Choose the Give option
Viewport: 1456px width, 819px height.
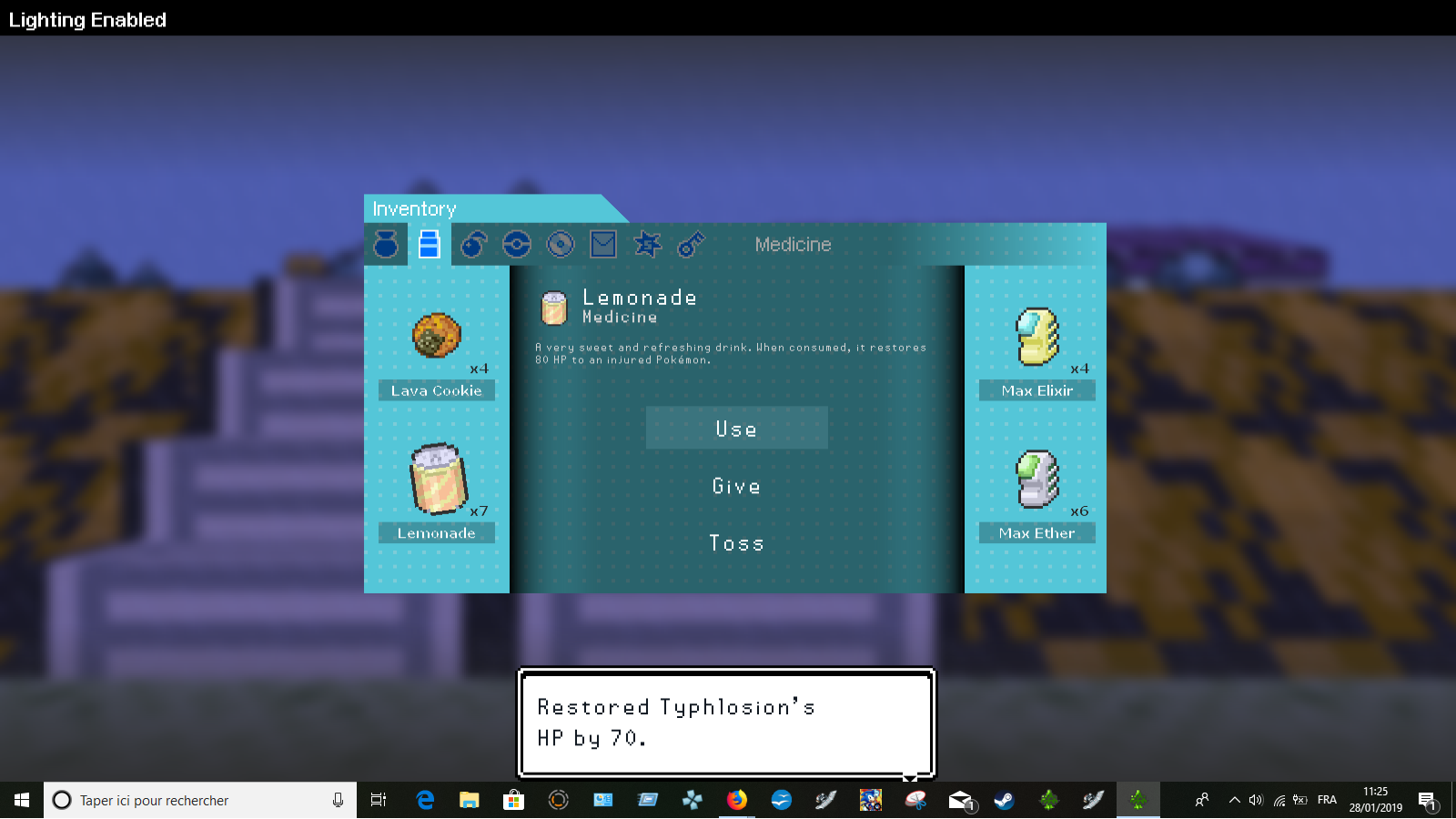(736, 486)
